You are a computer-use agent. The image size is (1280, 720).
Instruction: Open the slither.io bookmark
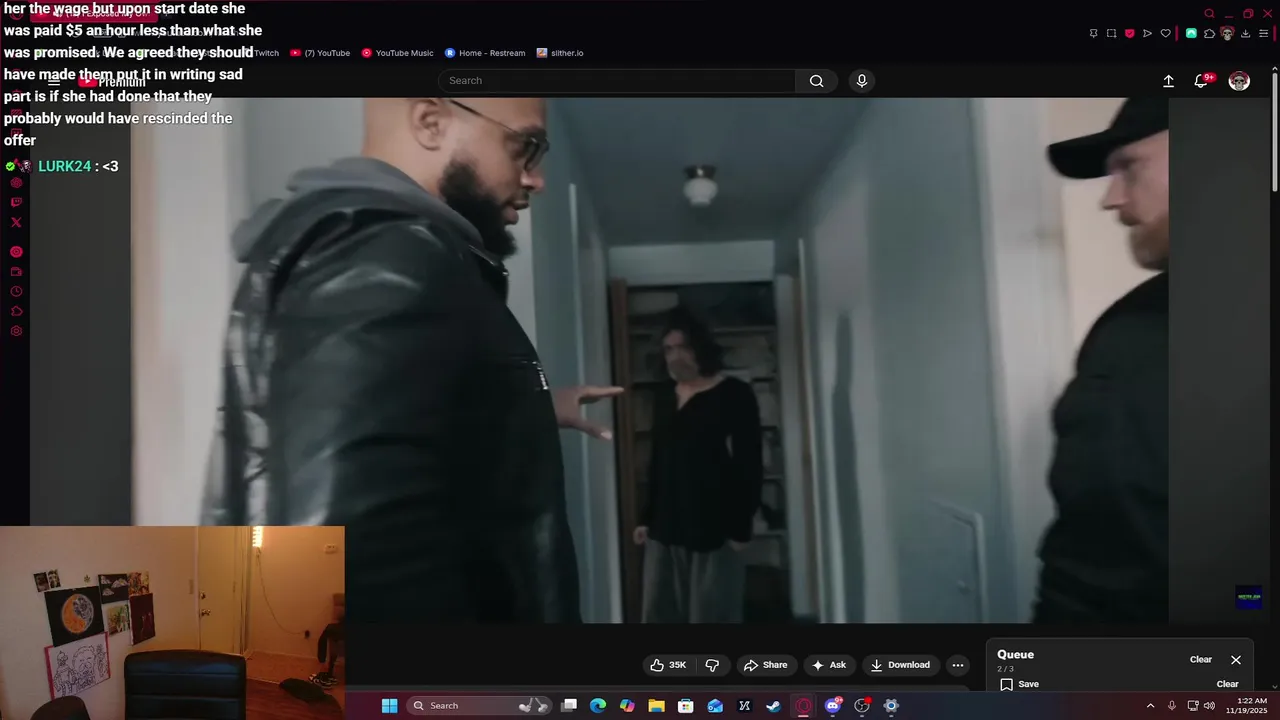(x=560, y=53)
